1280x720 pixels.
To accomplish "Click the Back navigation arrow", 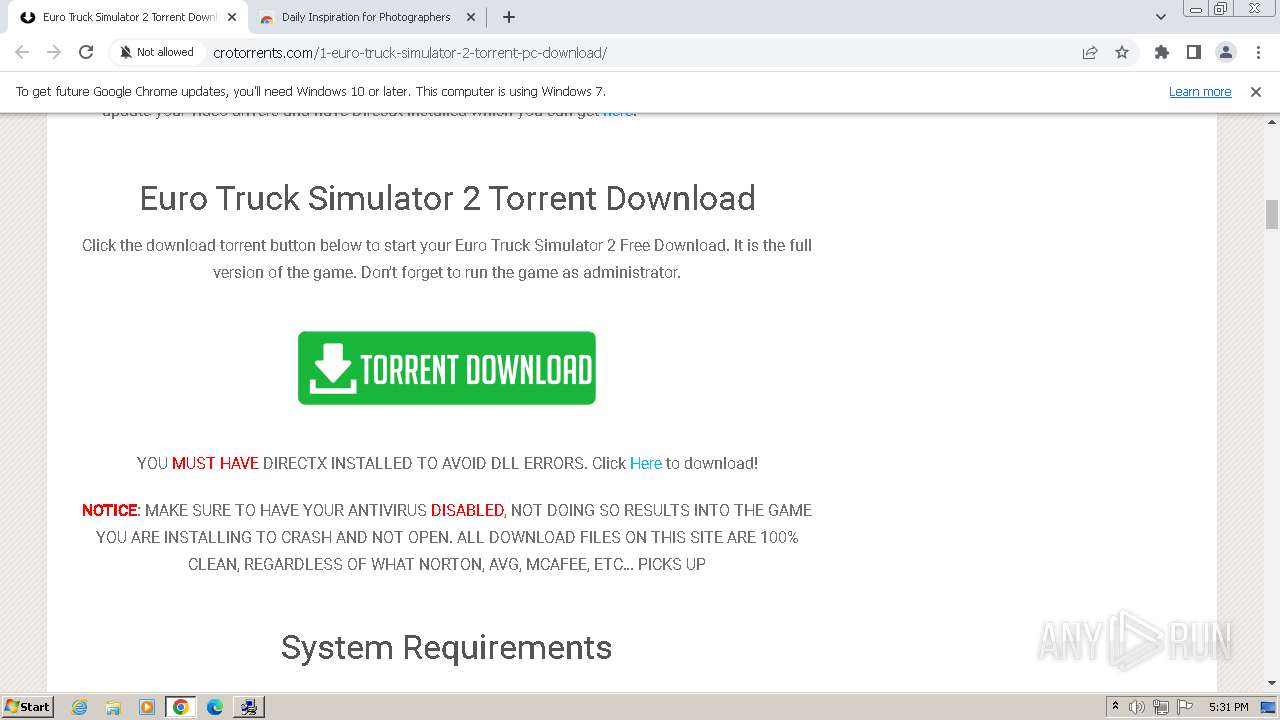I will click(x=22, y=52).
